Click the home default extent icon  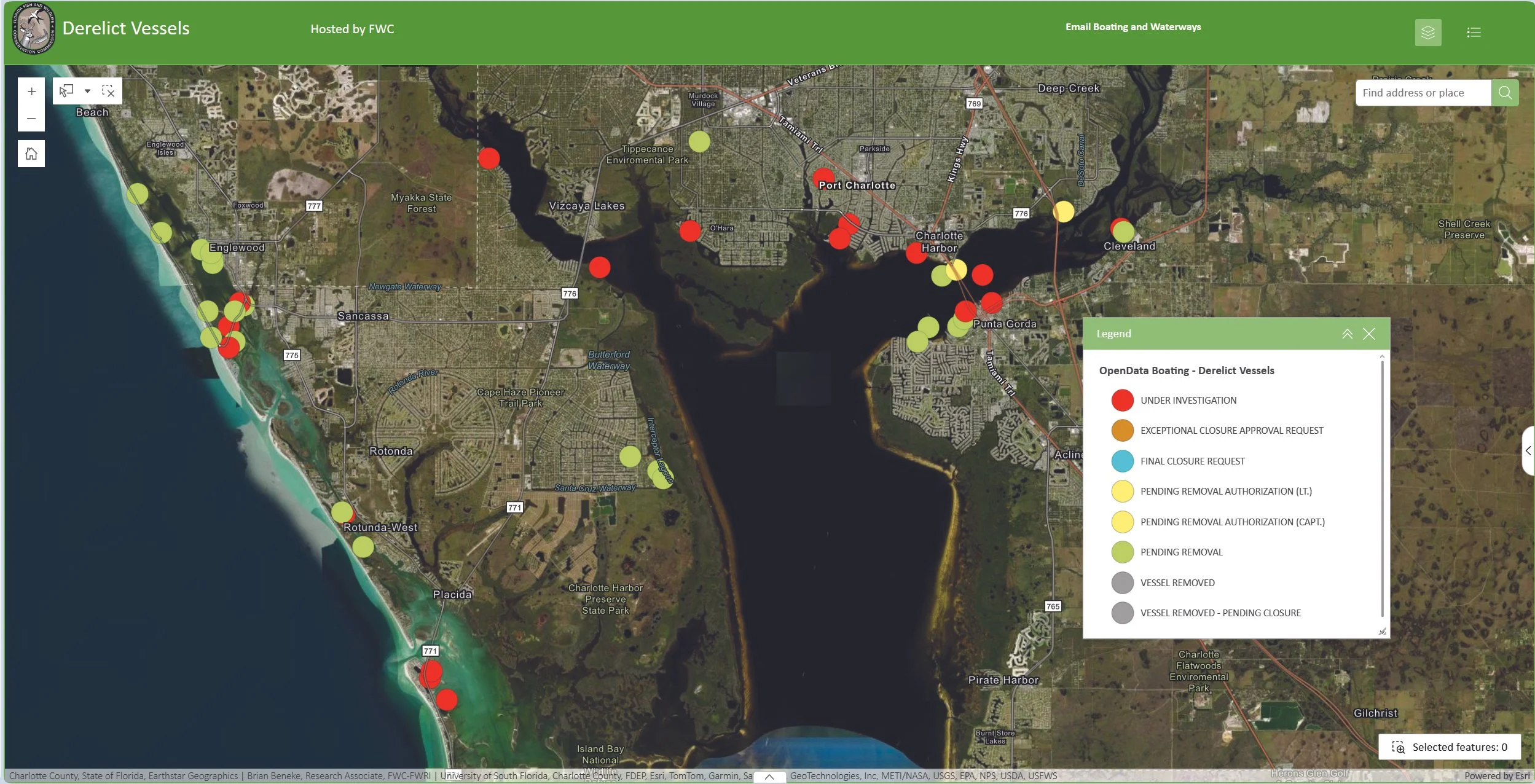[31, 154]
